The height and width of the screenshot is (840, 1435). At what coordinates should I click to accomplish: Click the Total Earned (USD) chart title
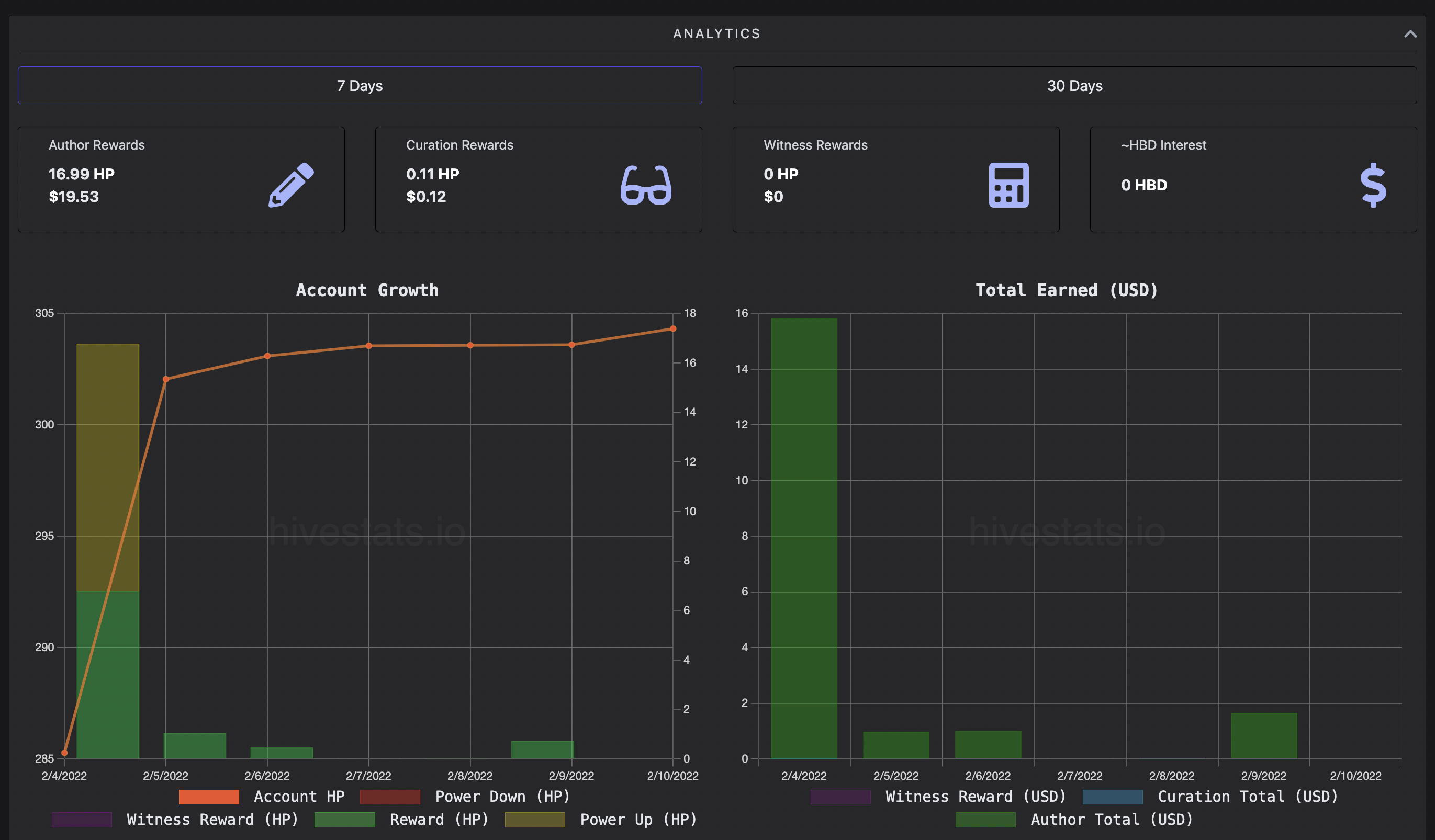[1067, 290]
